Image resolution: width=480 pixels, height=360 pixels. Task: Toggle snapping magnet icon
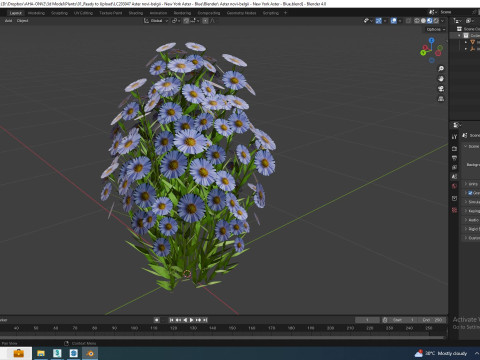(186, 21)
